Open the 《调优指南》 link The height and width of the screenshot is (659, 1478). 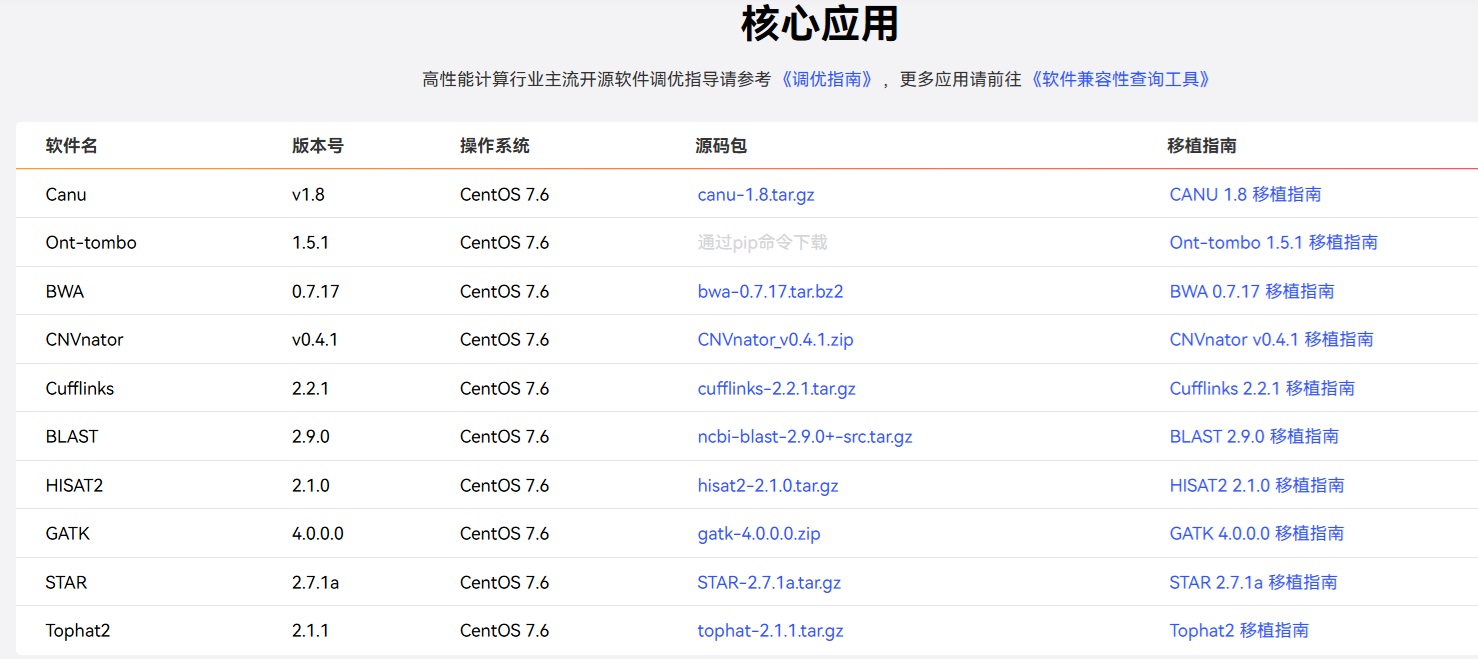click(829, 79)
